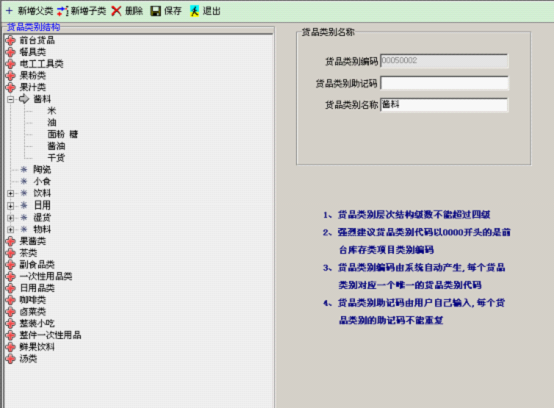Expand the 物料 tree node

pos(11,230)
